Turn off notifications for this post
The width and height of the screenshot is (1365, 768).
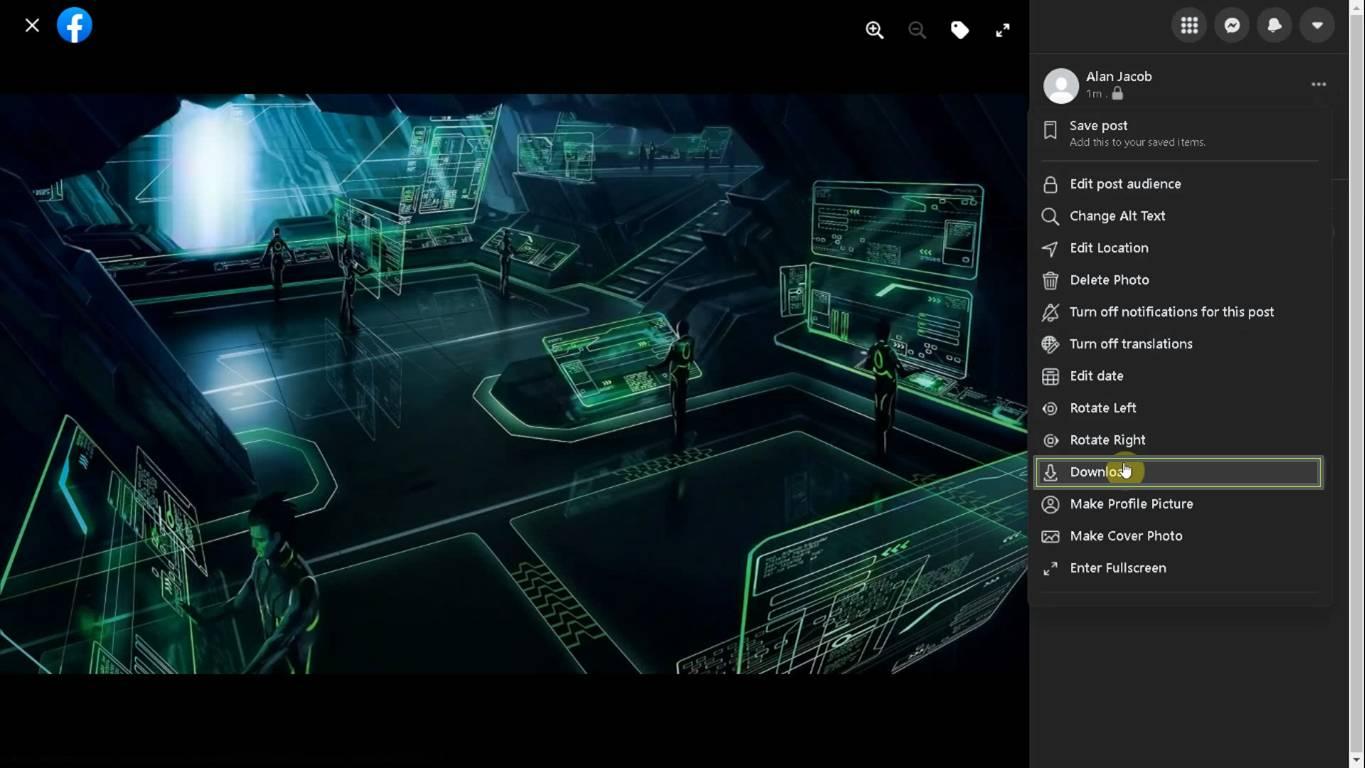(x=1179, y=312)
